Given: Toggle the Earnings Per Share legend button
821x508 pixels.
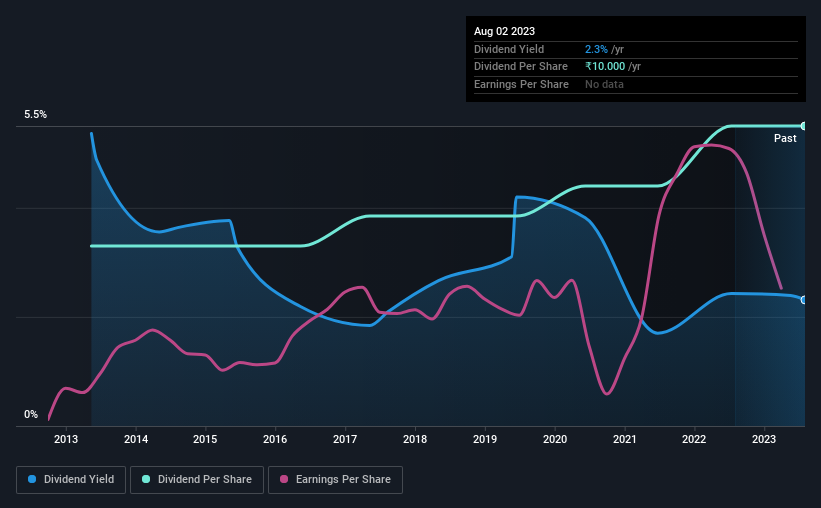Looking at the screenshot, I should [x=335, y=480].
